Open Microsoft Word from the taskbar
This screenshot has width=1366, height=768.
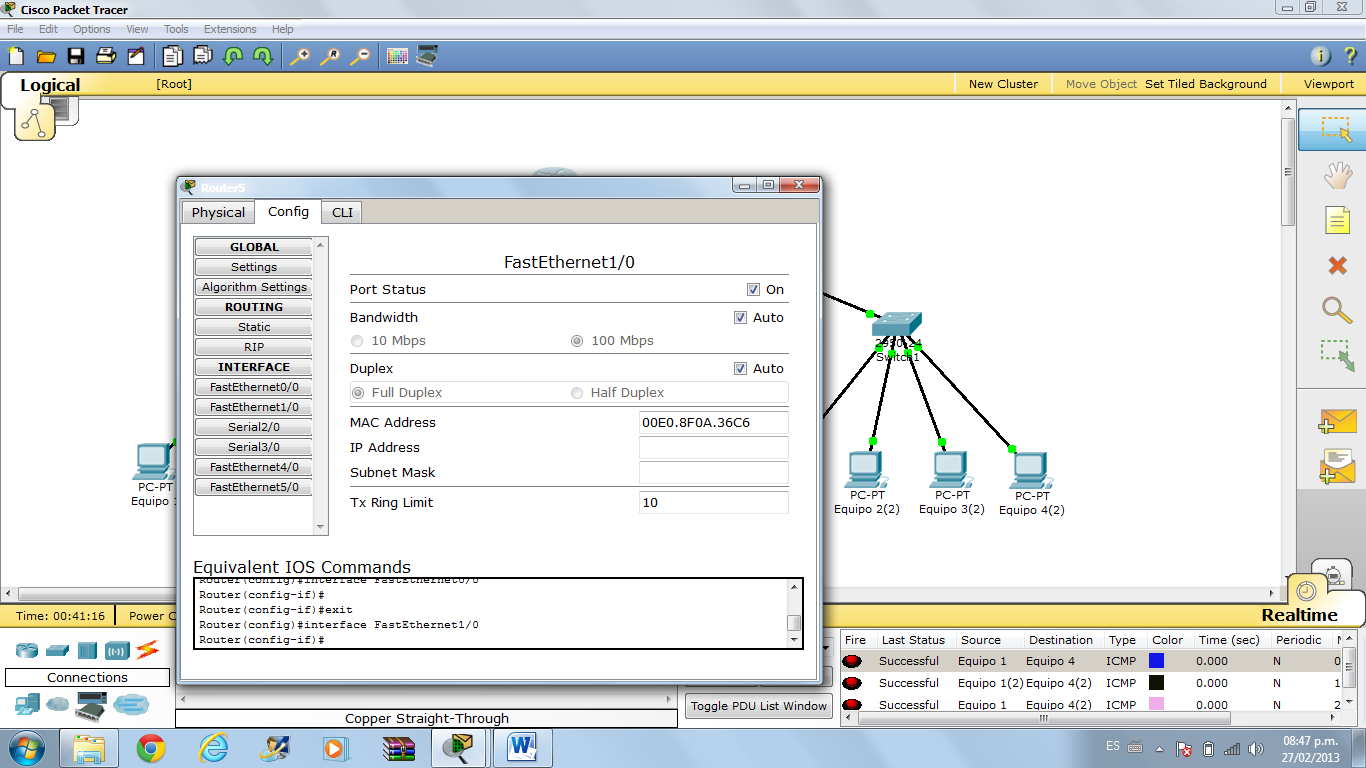click(x=523, y=748)
